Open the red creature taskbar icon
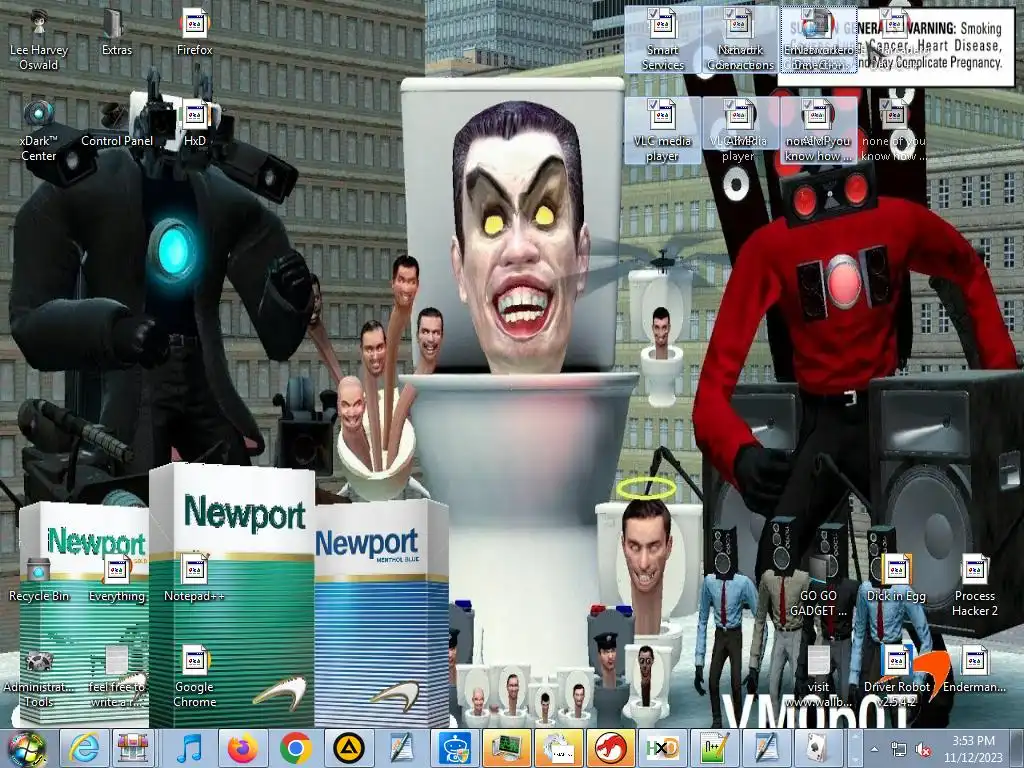The height and width of the screenshot is (768, 1024). (x=609, y=748)
